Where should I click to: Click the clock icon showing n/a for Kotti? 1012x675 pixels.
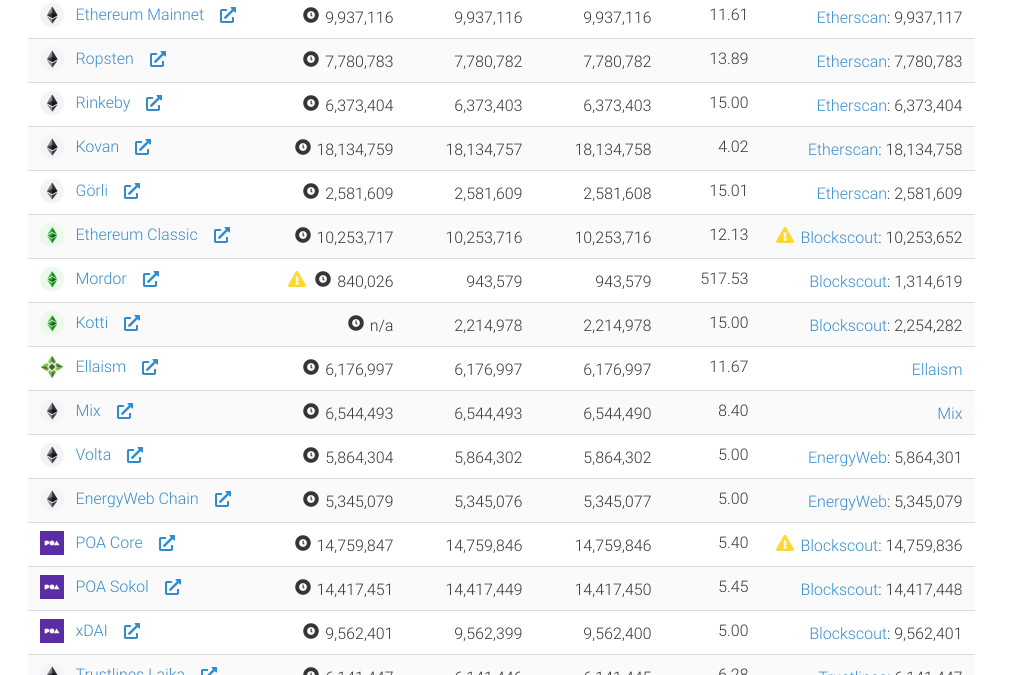[x=356, y=323]
